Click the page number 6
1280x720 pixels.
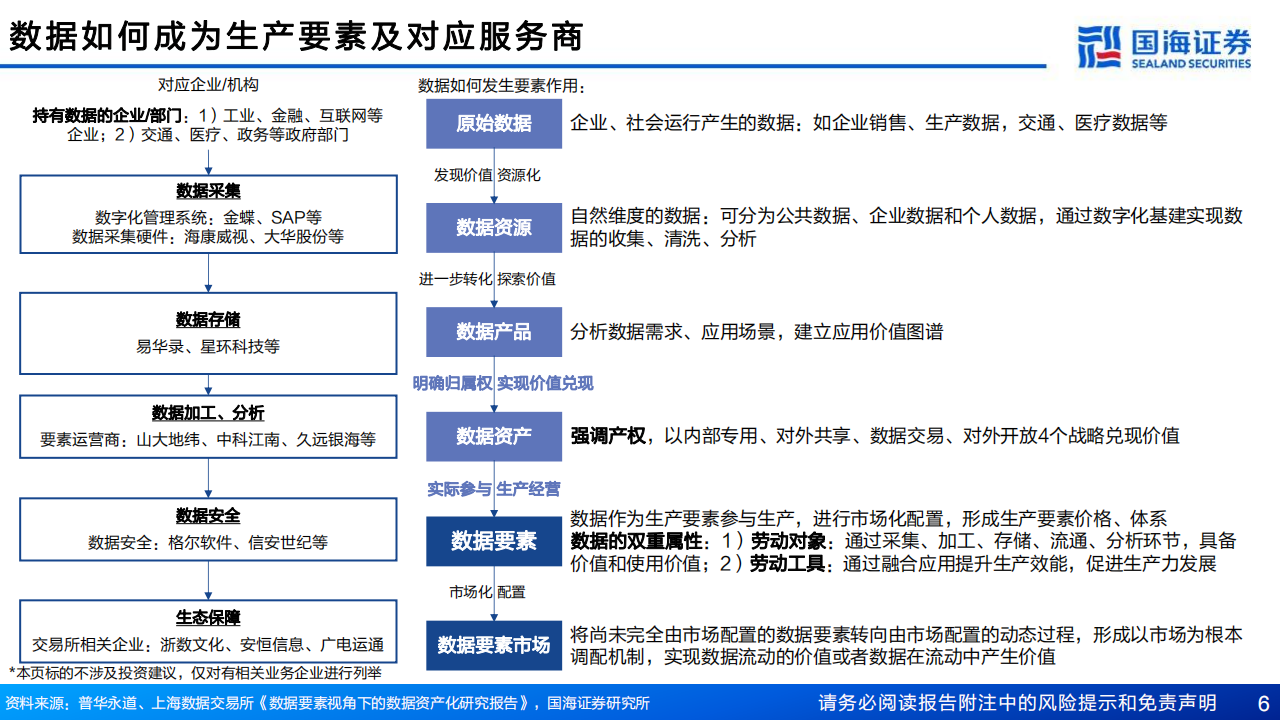pos(1262,702)
